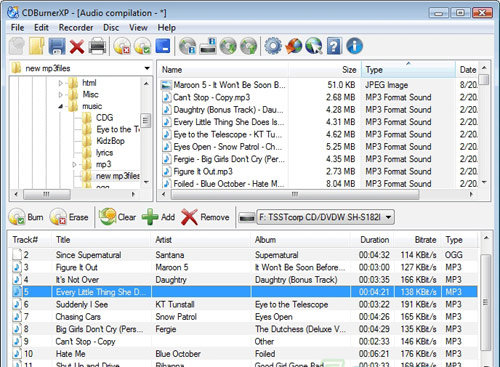Open settings with the gear icon
The image size is (500, 367).
[273, 46]
